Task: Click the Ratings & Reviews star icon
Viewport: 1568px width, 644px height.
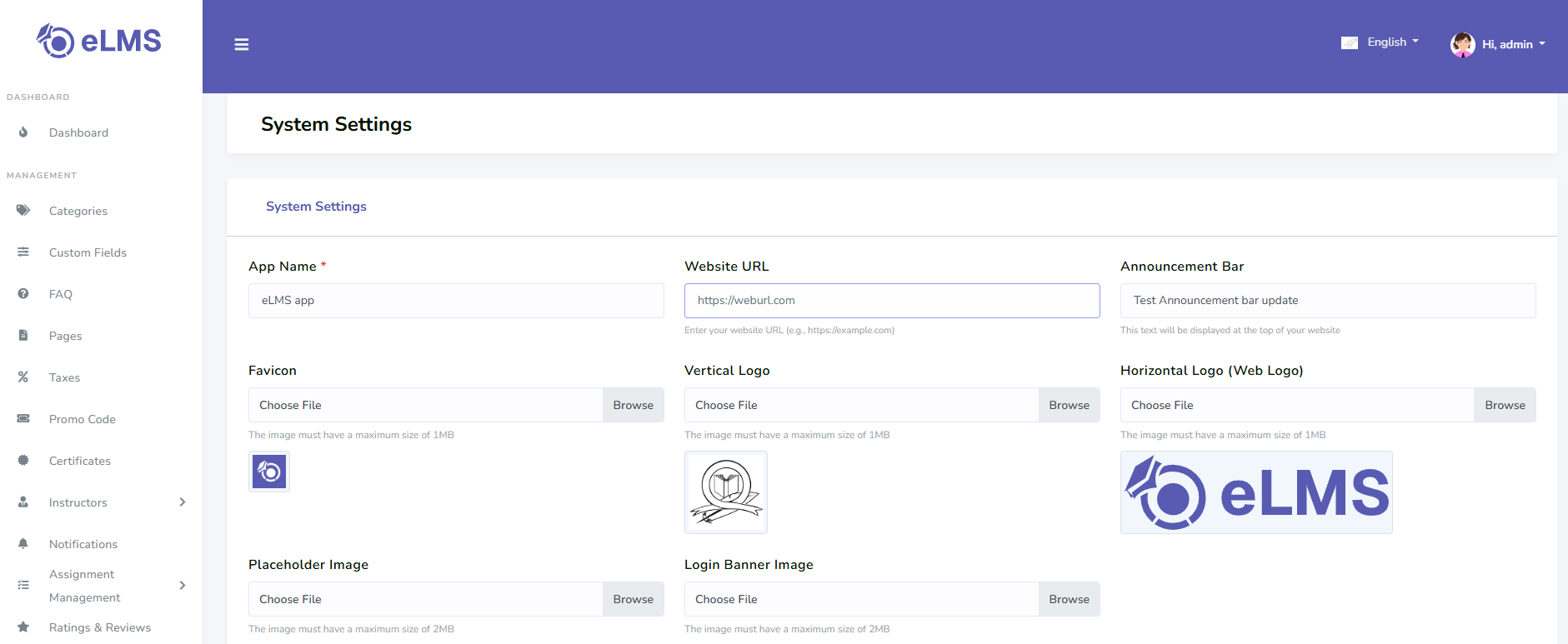Action: pos(23,627)
